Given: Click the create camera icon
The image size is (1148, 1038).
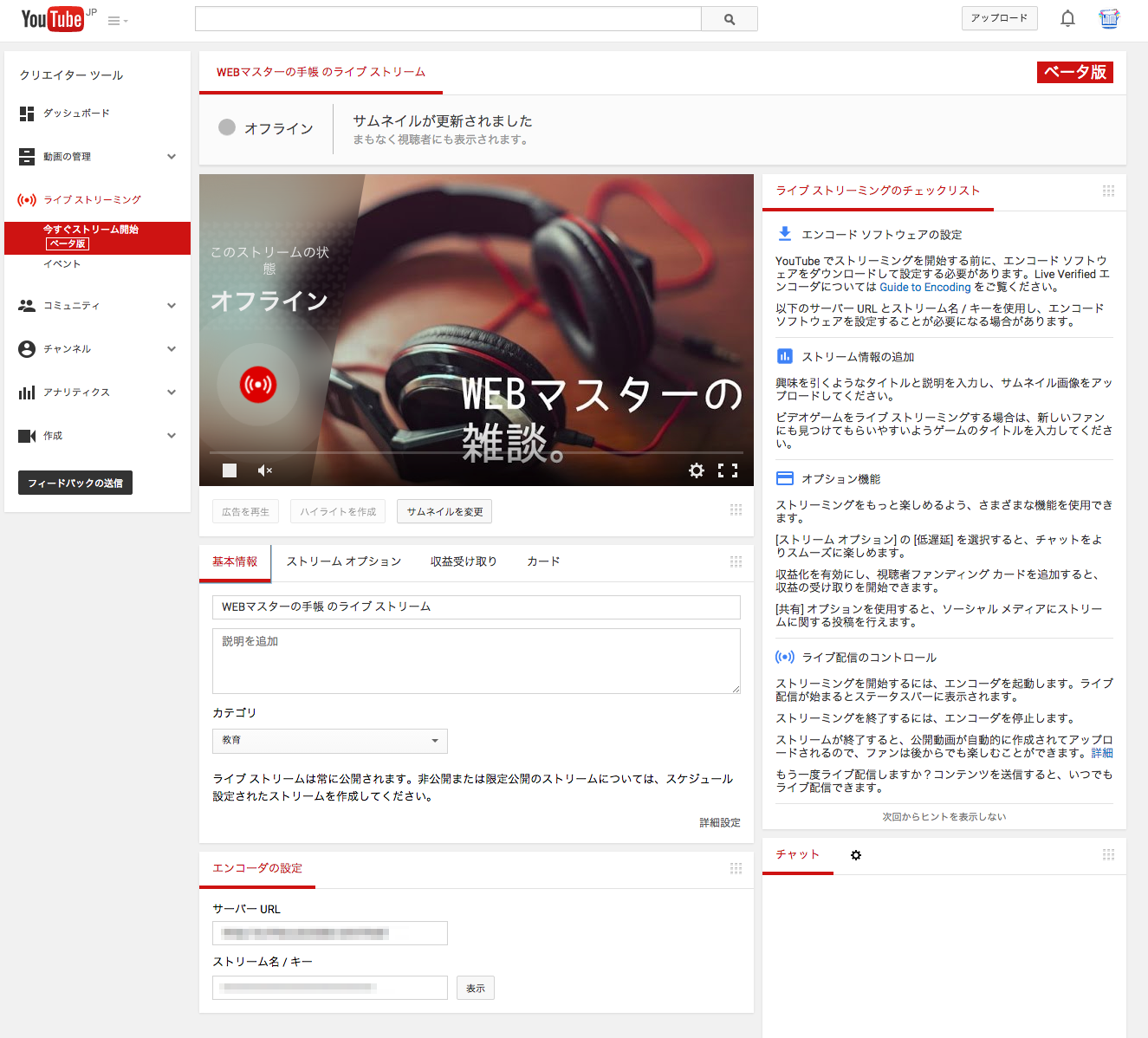Looking at the screenshot, I should (27, 436).
